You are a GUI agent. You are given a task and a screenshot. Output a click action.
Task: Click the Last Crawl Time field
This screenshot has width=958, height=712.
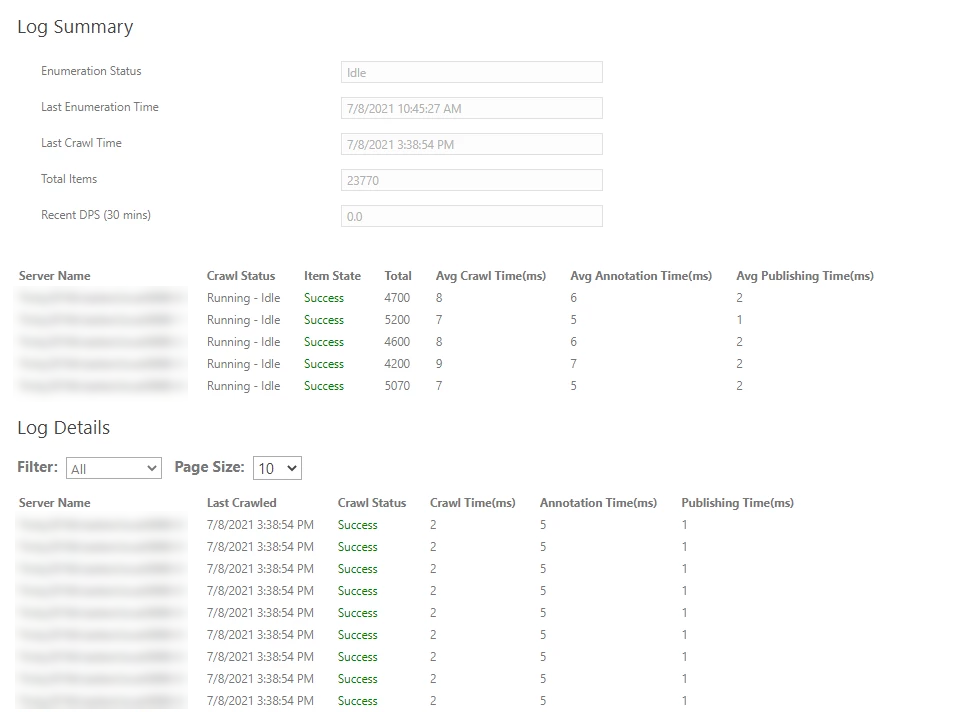471,145
